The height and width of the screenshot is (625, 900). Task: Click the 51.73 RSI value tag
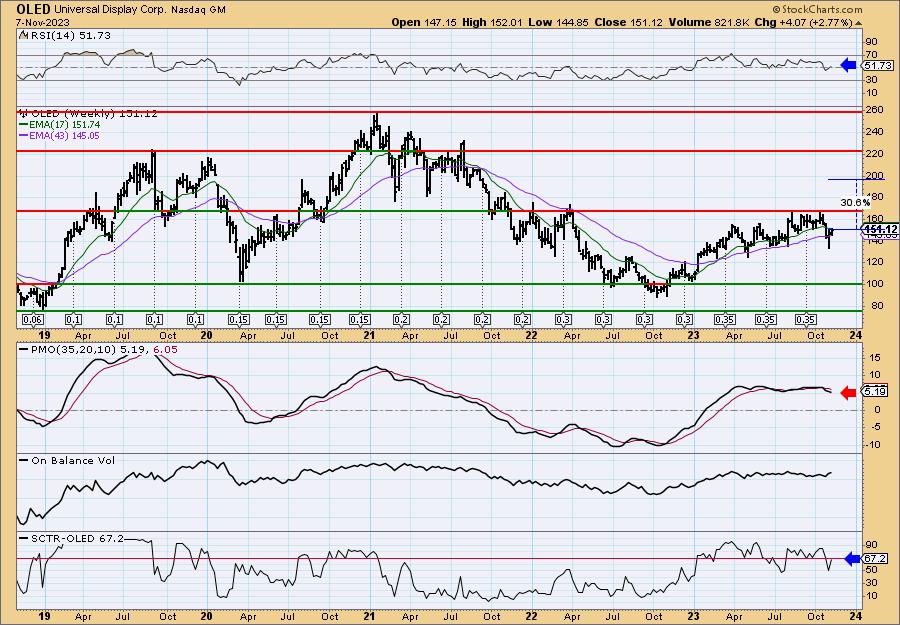coord(875,65)
